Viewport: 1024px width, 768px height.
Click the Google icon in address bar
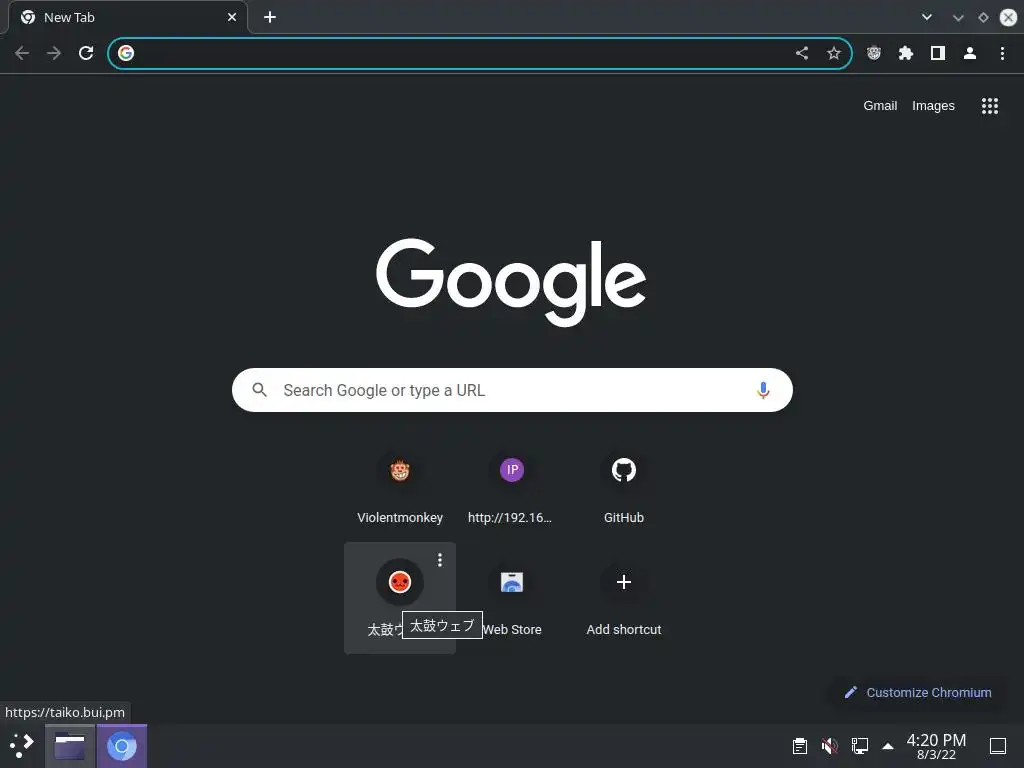pos(126,53)
